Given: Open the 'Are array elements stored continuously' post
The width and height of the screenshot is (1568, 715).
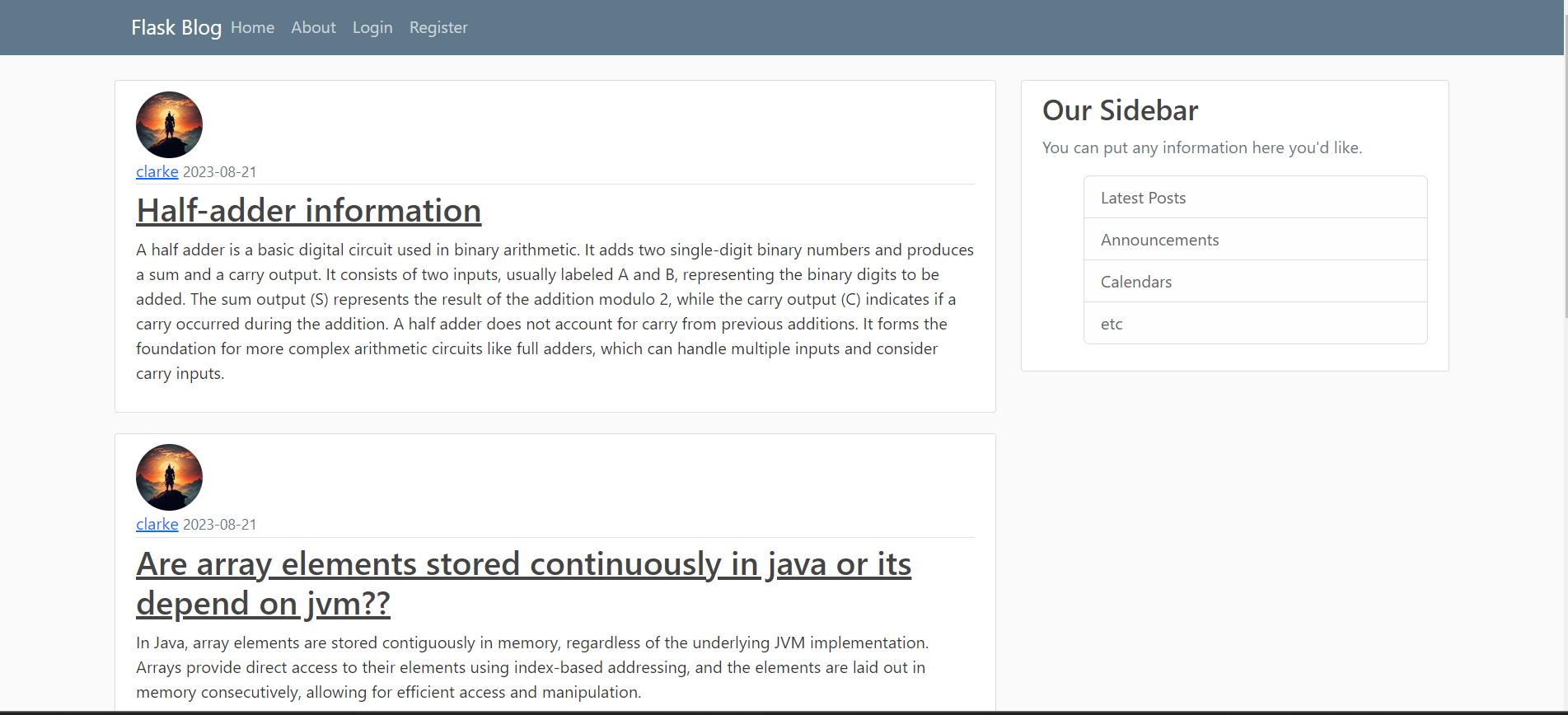Looking at the screenshot, I should coord(523,584).
